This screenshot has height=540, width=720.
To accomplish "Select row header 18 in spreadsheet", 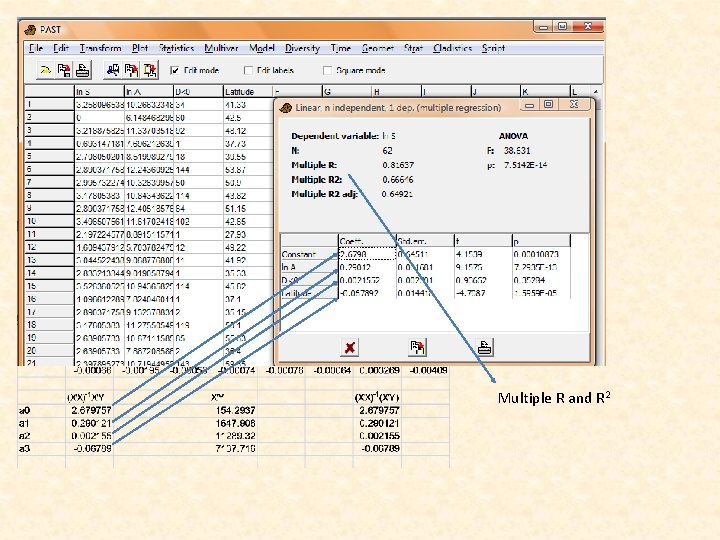I will (49, 325).
